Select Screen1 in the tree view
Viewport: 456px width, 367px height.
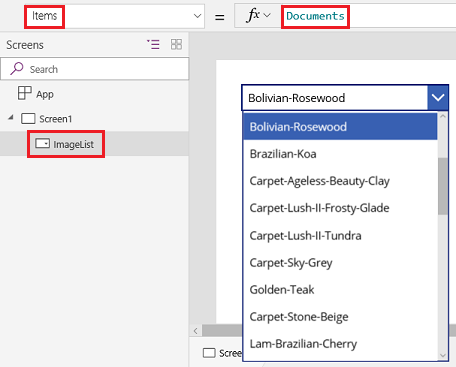[55, 119]
